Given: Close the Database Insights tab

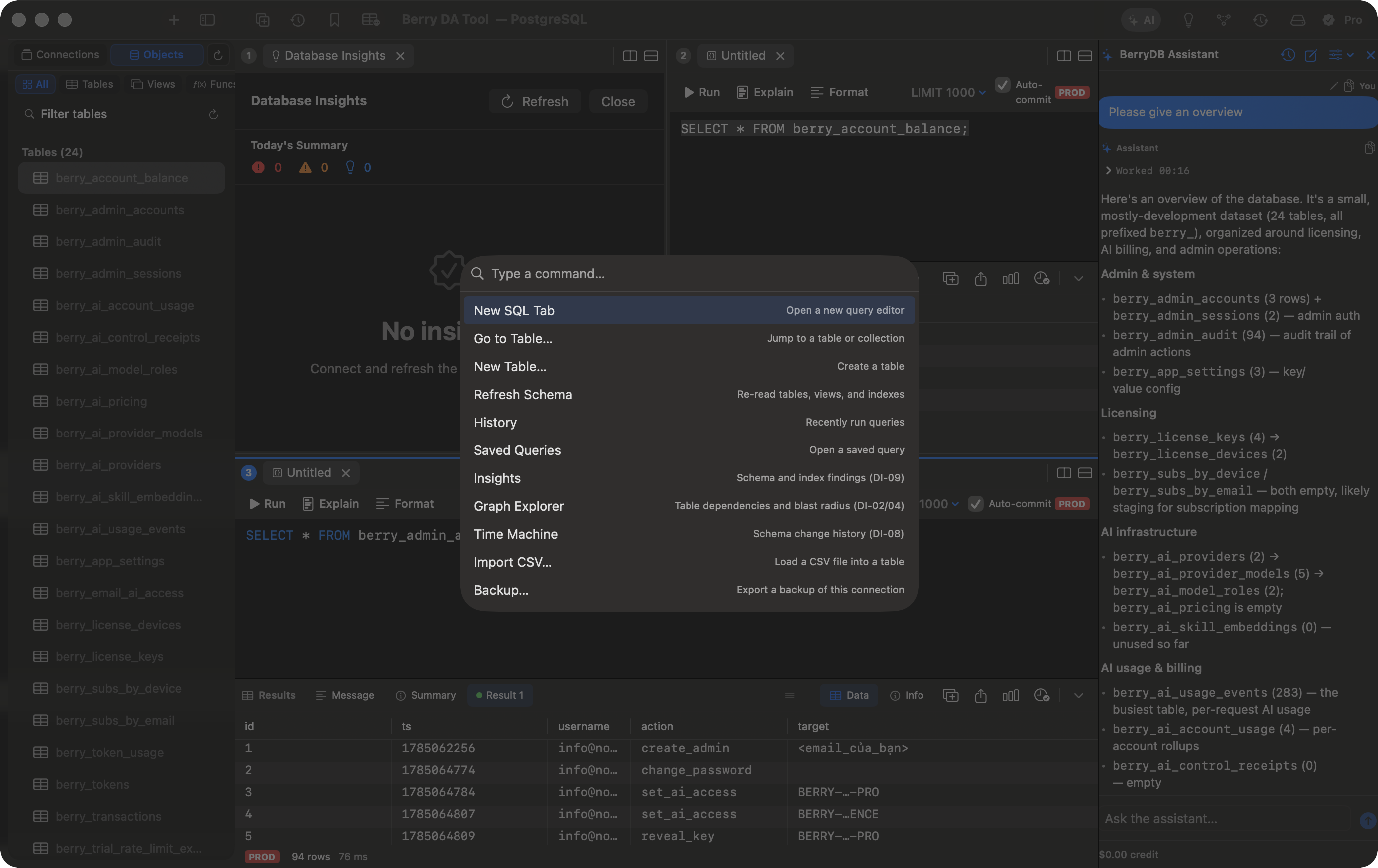Looking at the screenshot, I should point(400,56).
